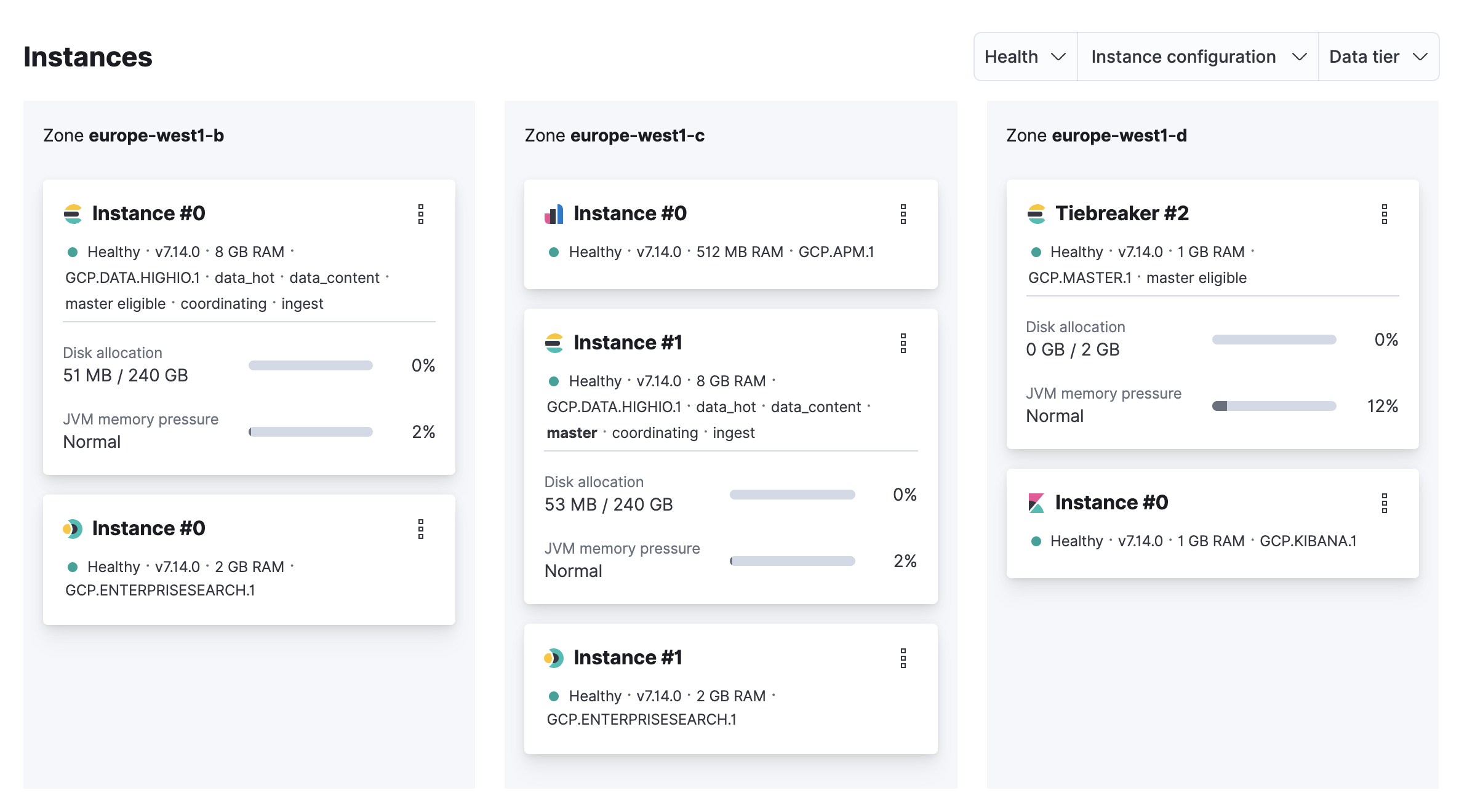Click the APM logo icon
1467x812 pixels.
click(x=554, y=214)
